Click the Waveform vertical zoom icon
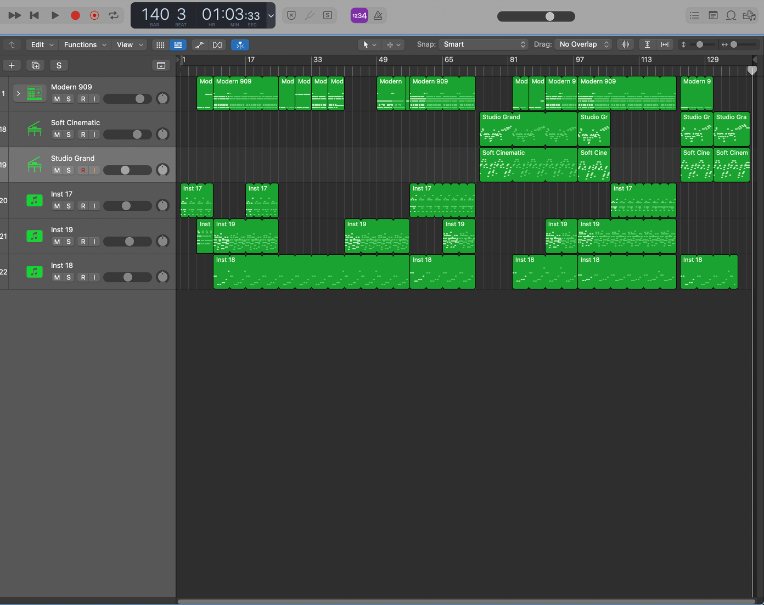The image size is (764, 605). pyautogui.click(x=626, y=45)
